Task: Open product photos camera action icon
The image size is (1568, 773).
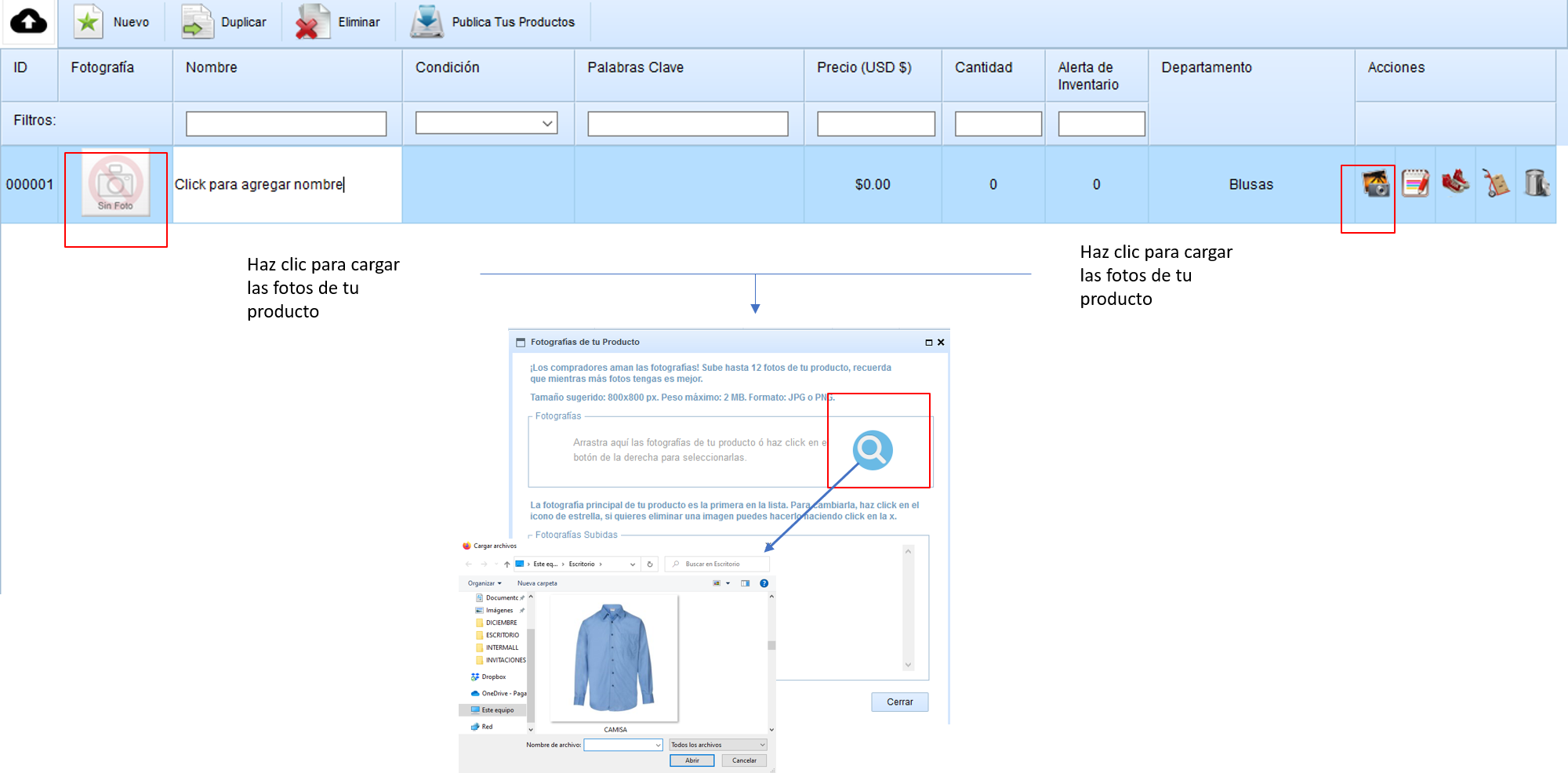Action: [x=1376, y=184]
